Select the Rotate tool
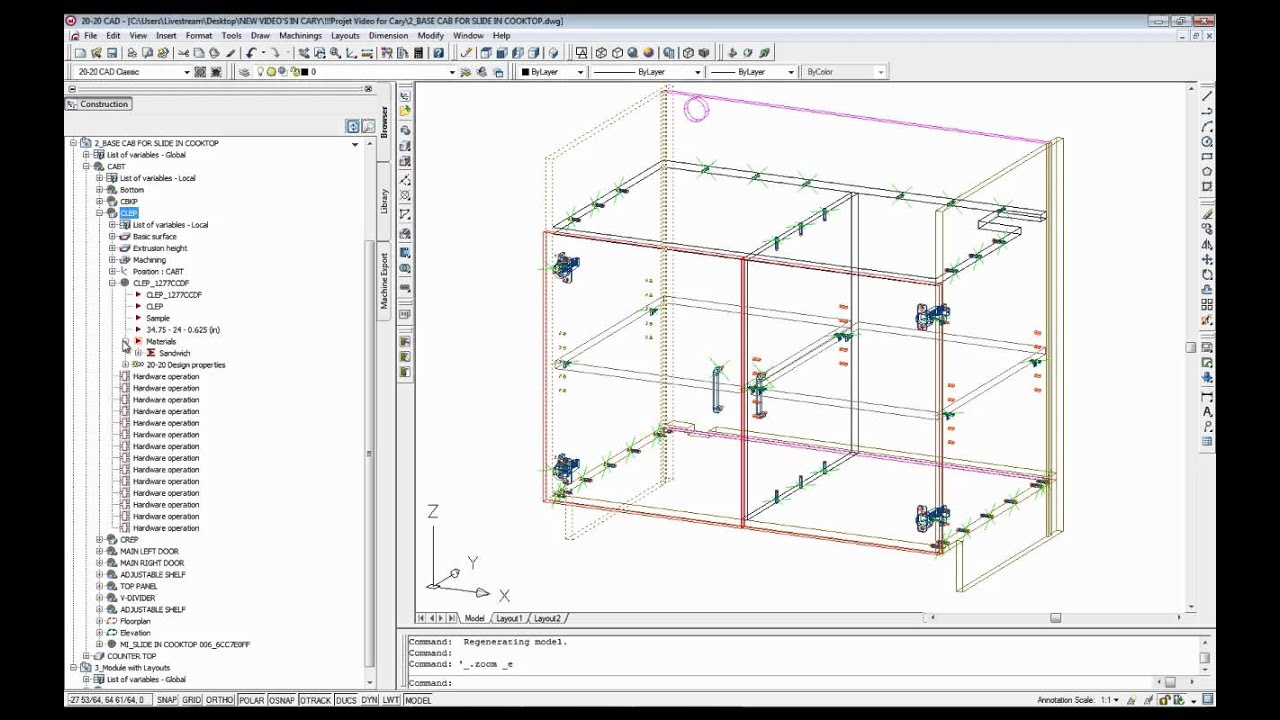Image resolution: width=1280 pixels, height=720 pixels. (1207, 275)
